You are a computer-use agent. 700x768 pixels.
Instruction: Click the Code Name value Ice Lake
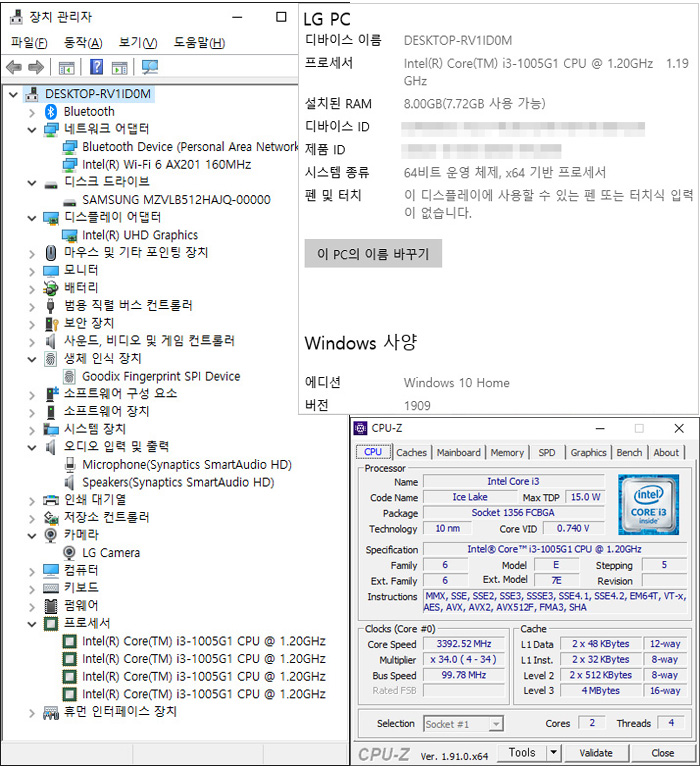click(470, 497)
